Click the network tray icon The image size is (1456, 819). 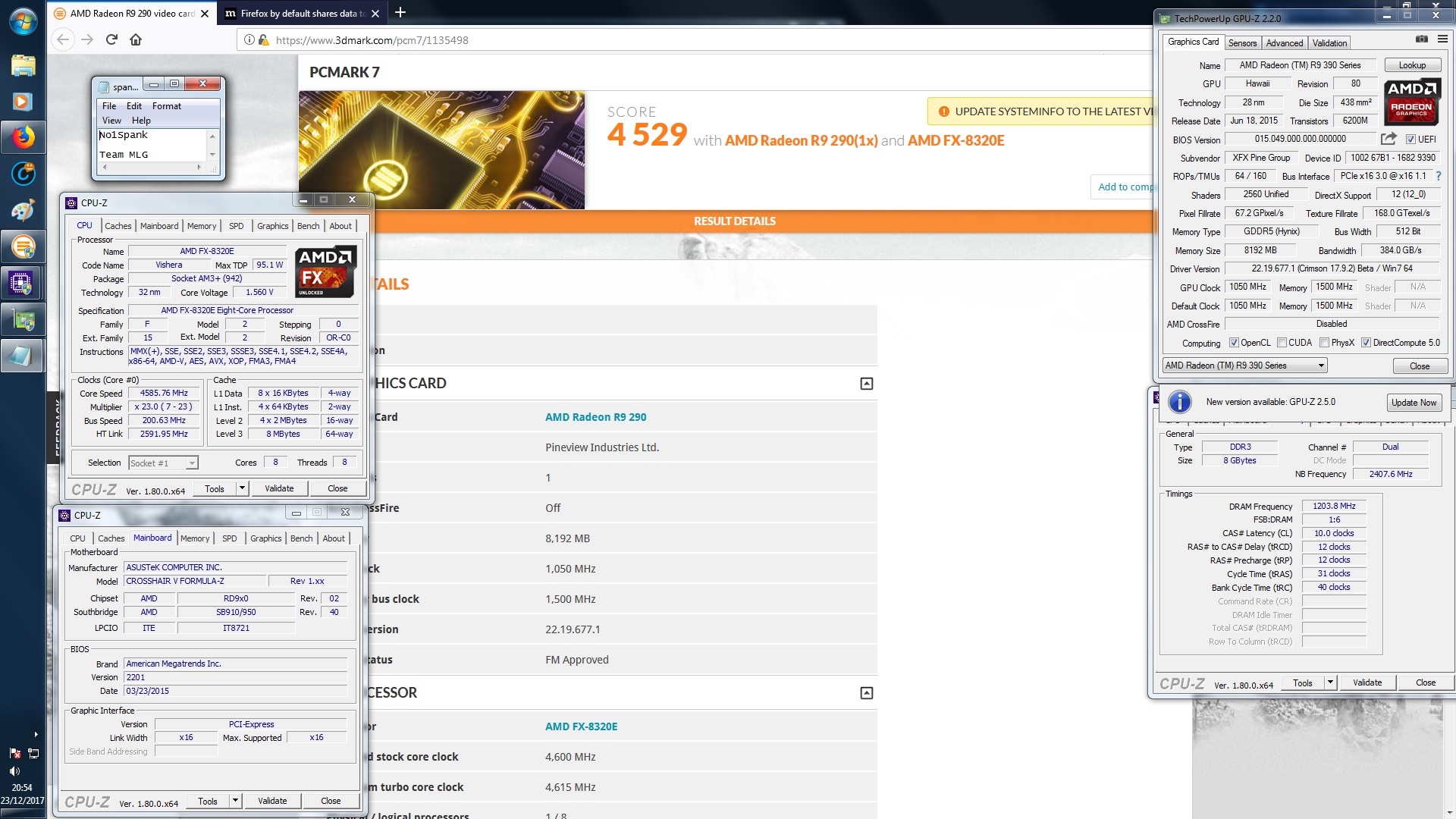click(33, 753)
